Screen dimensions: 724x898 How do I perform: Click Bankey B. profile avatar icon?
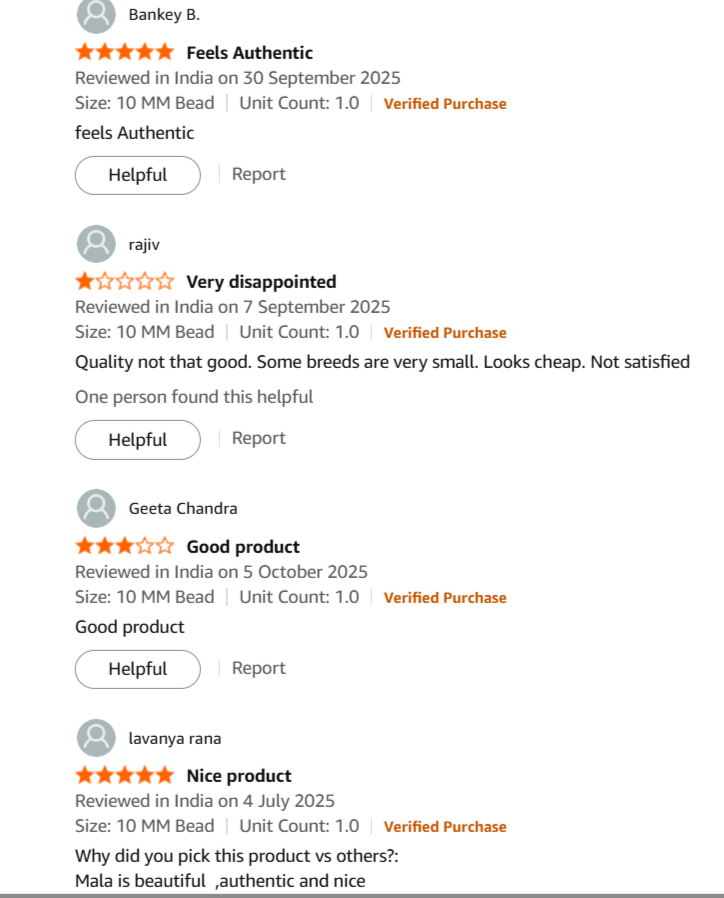pyautogui.click(x=96, y=14)
